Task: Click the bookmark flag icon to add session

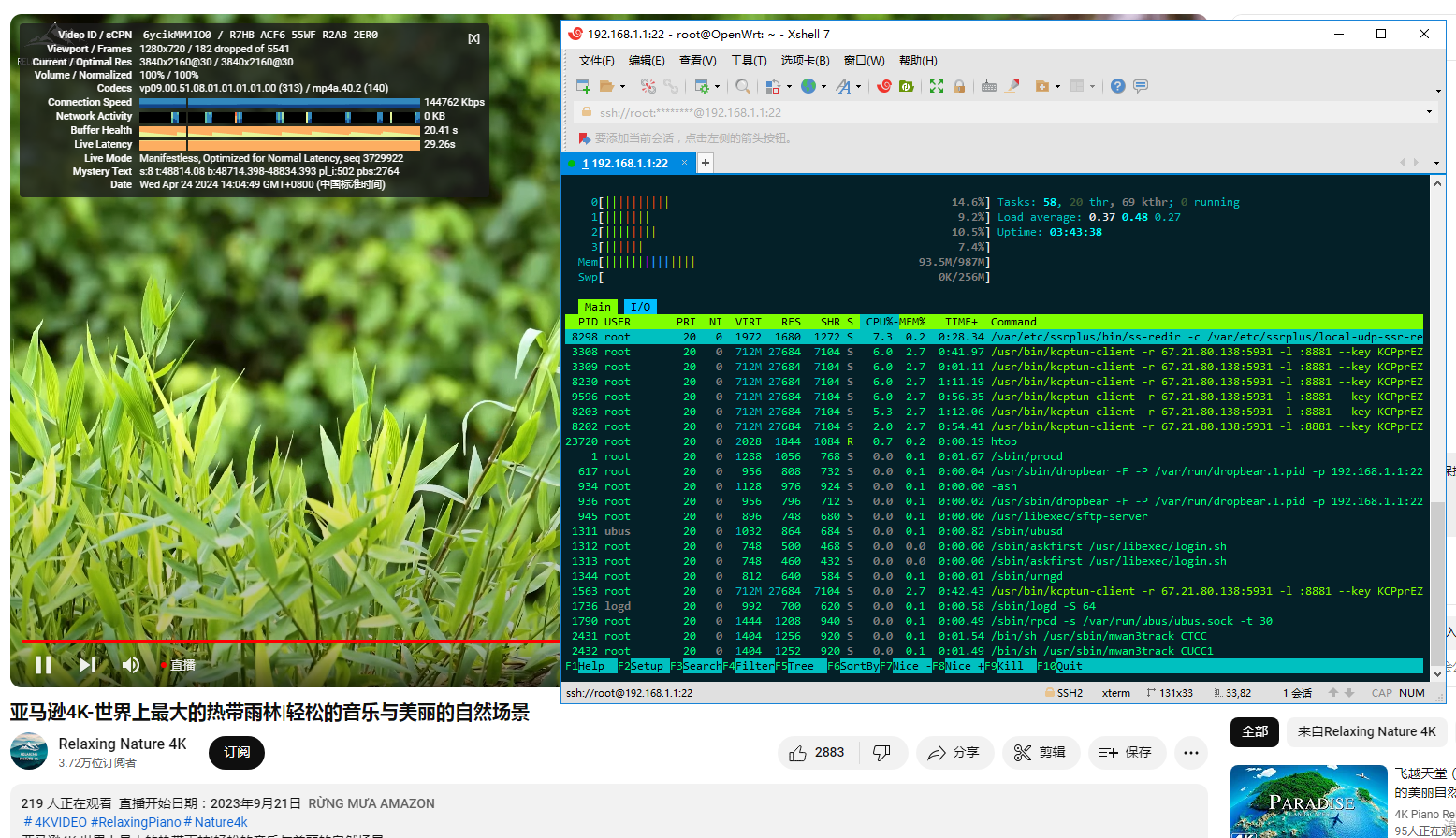Action: (x=585, y=138)
